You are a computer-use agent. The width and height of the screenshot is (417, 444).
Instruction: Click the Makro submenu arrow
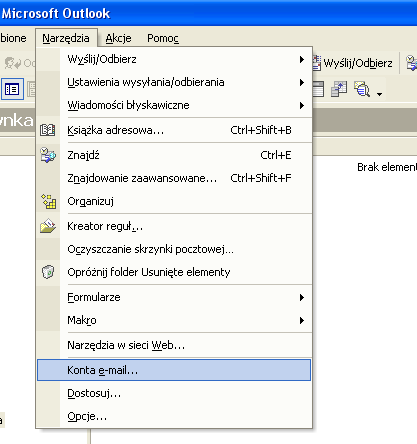pos(302,320)
